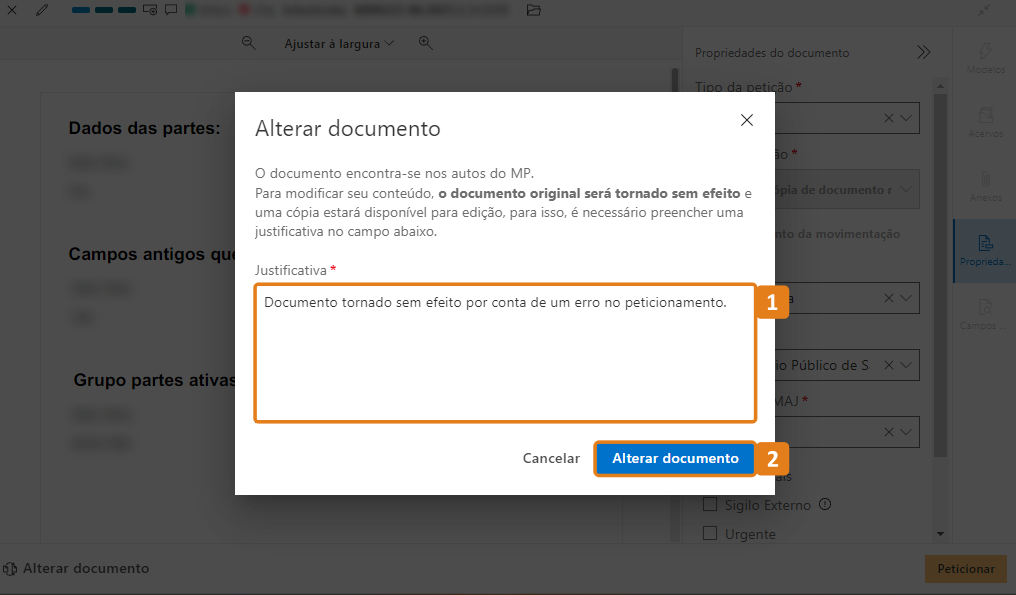Viewport: 1016px width, 595px height.
Task: Click into the Justificativa text field
Action: coord(504,353)
